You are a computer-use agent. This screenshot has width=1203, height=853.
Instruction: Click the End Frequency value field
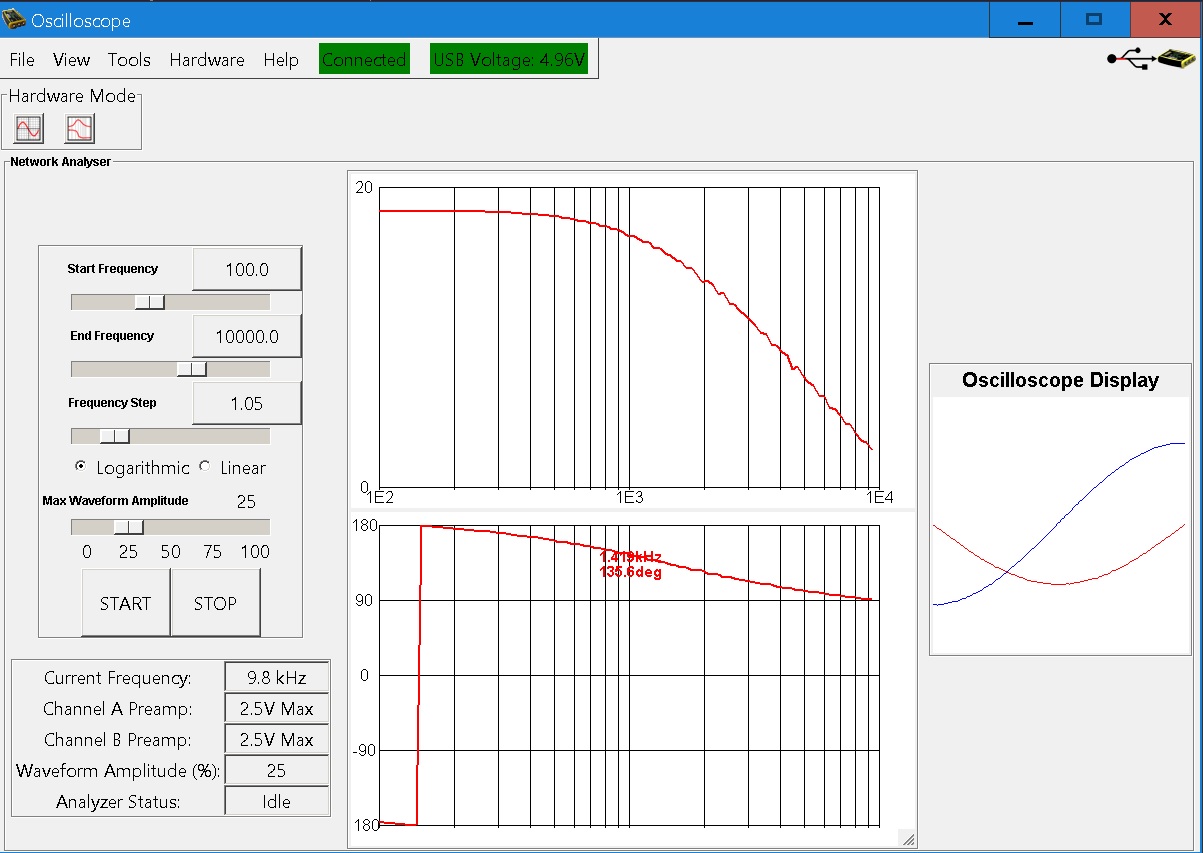[247, 337]
